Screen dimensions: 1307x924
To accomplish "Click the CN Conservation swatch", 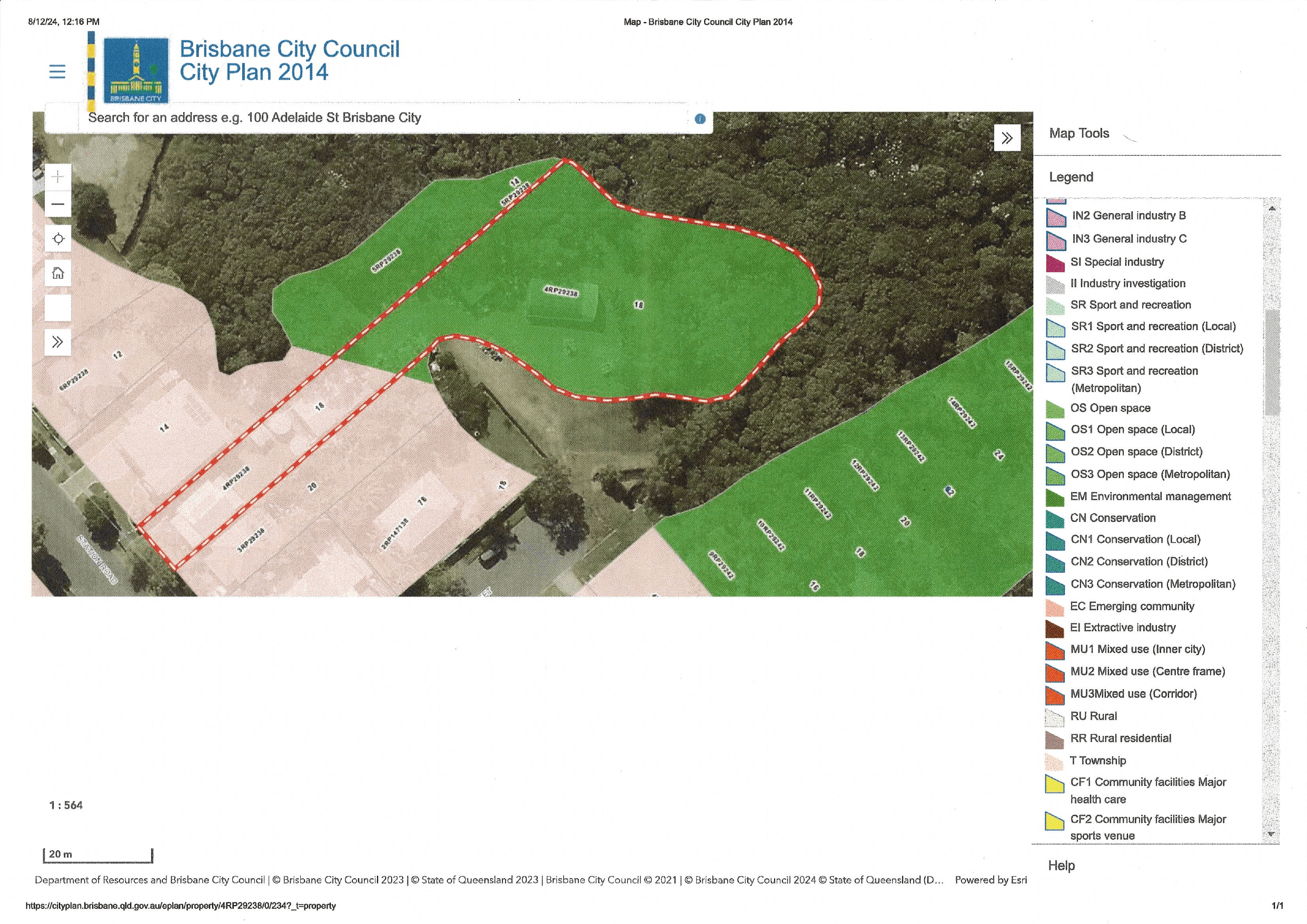I will tap(1055, 519).
